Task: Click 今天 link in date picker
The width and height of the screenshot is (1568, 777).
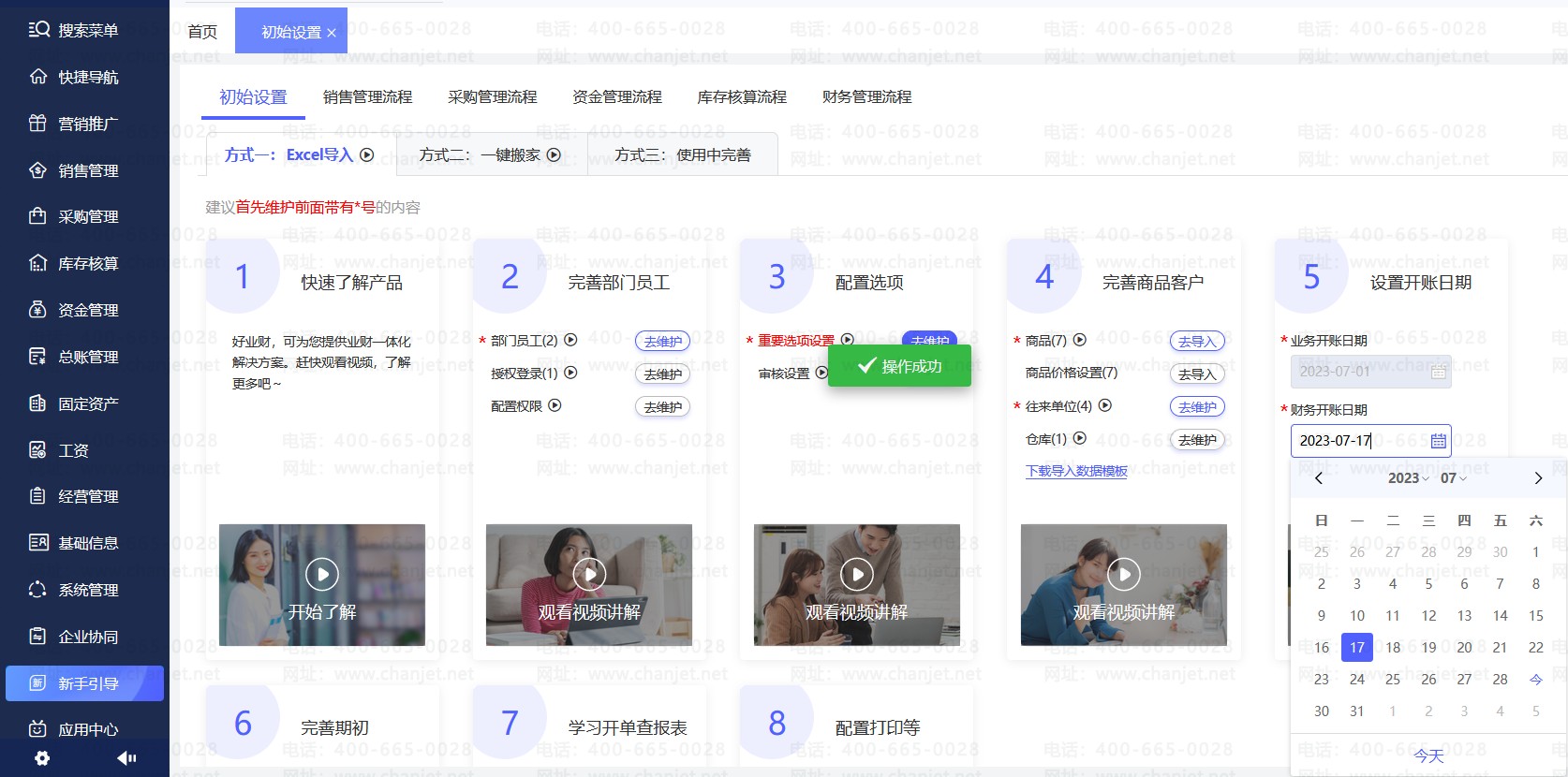Action: tap(1428, 755)
